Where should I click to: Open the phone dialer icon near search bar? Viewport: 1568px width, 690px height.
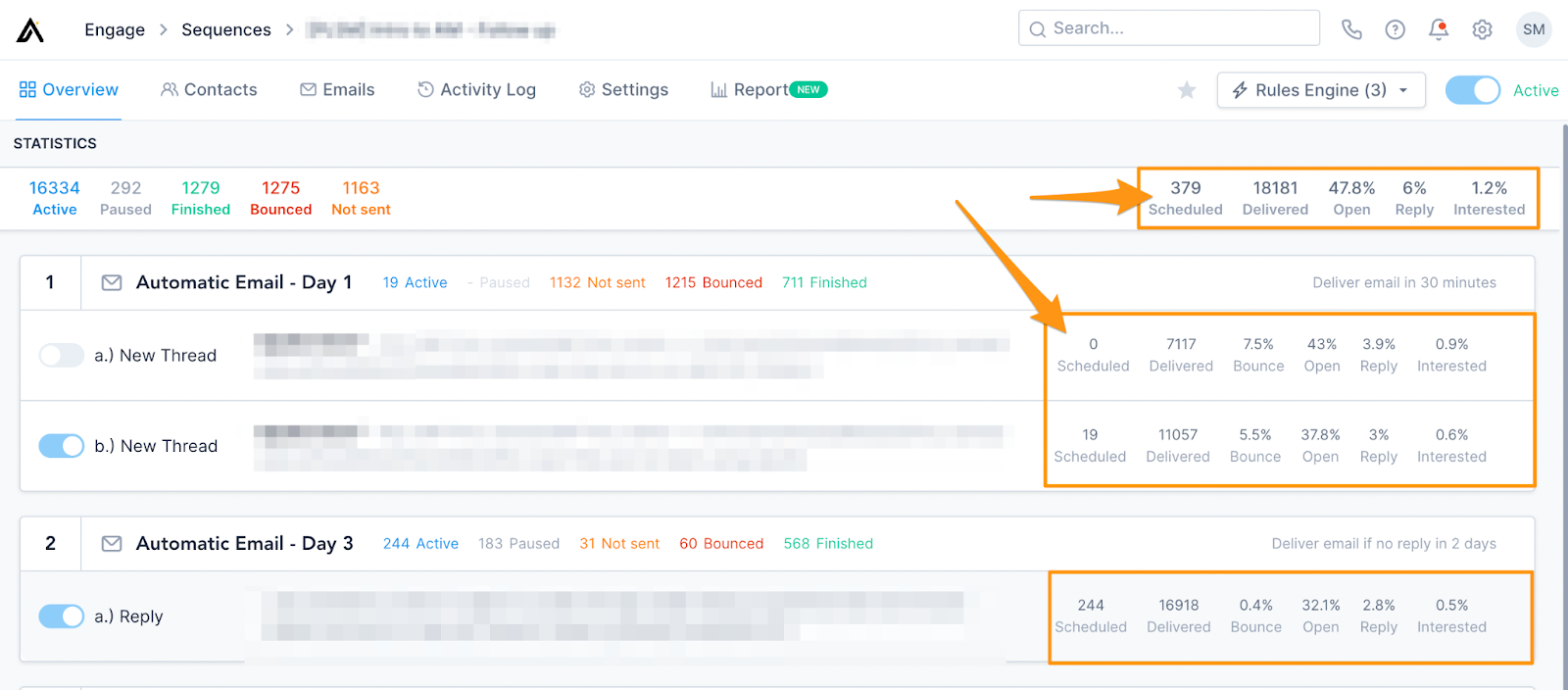point(1351,29)
